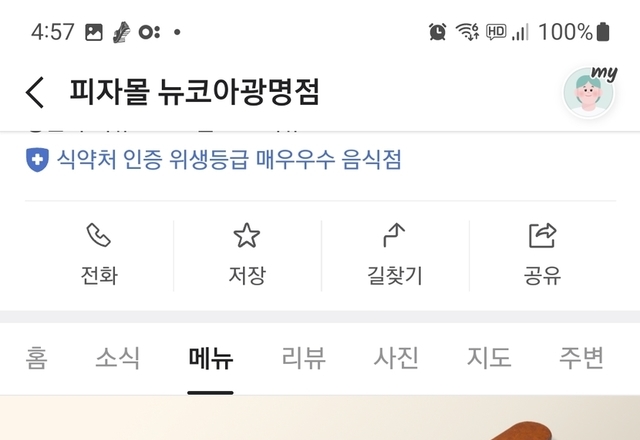The width and height of the screenshot is (640, 440).
Task: Switch to the 홈 tab
Action: coord(36,358)
